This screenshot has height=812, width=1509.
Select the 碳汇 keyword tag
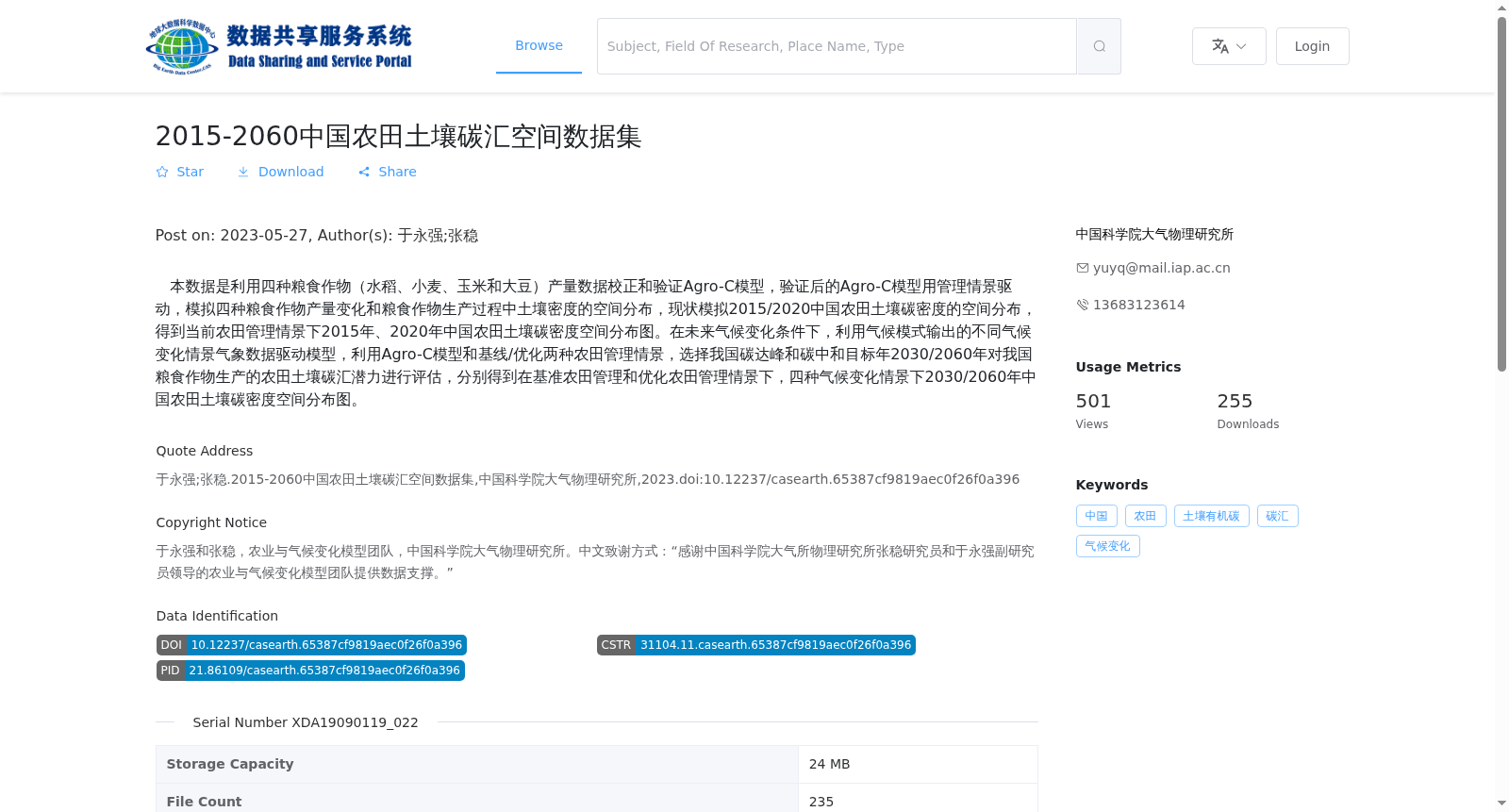pyautogui.click(x=1277, y=516)
